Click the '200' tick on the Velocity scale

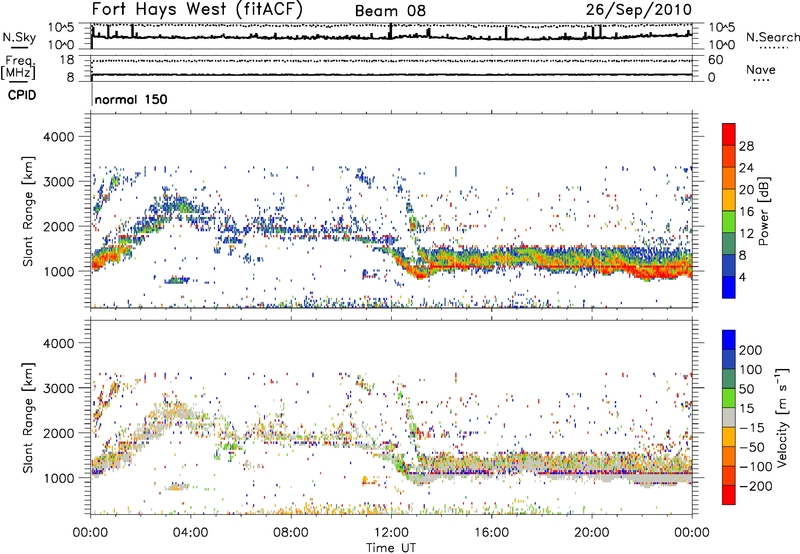pos(751,350)
